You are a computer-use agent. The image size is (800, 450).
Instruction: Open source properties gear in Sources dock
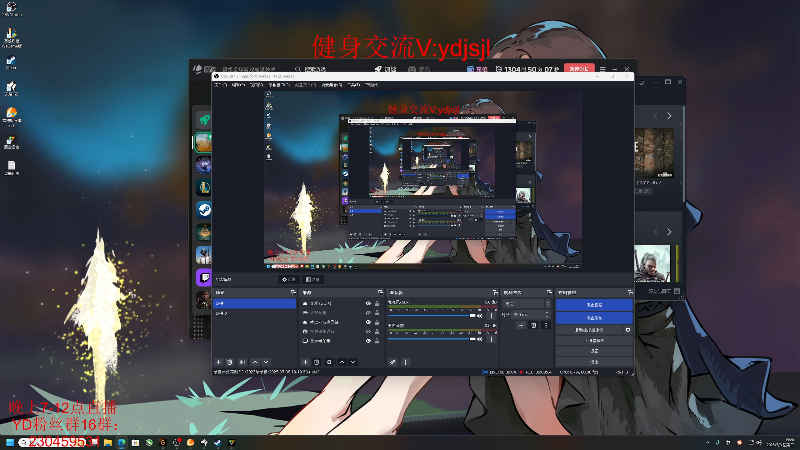[329, 362]
